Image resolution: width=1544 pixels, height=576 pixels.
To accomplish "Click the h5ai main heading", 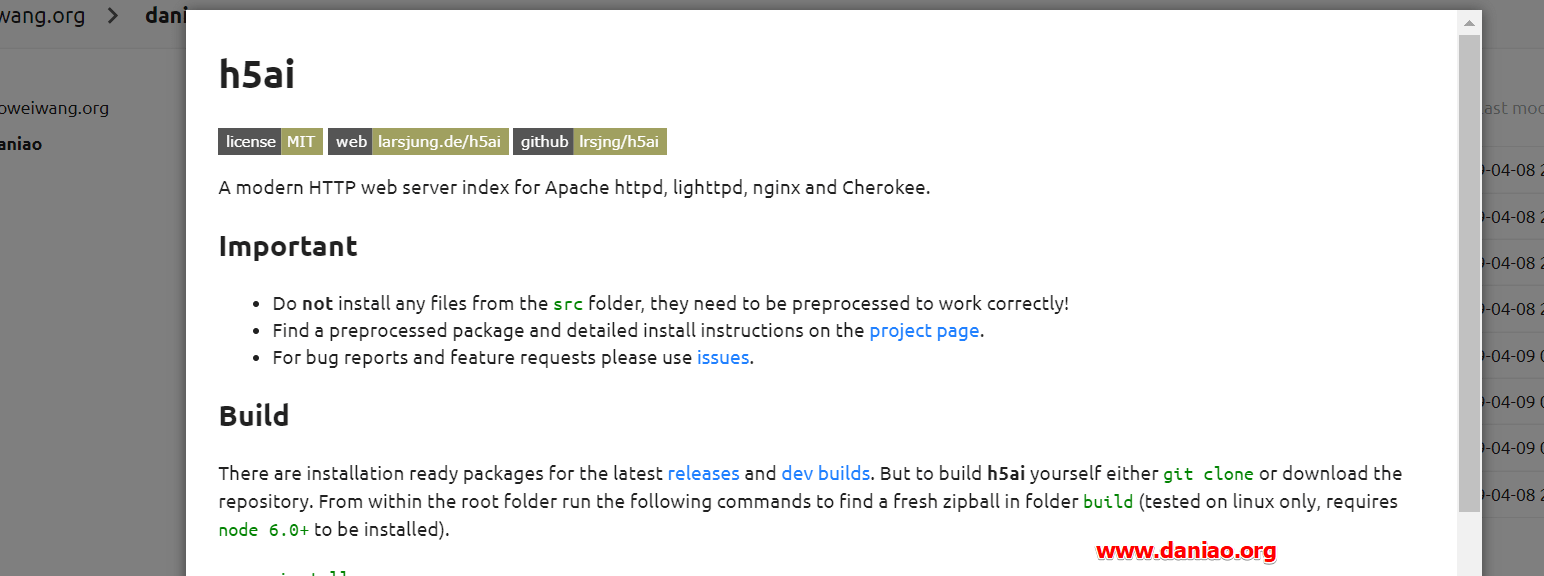I will tap(256, 74).
